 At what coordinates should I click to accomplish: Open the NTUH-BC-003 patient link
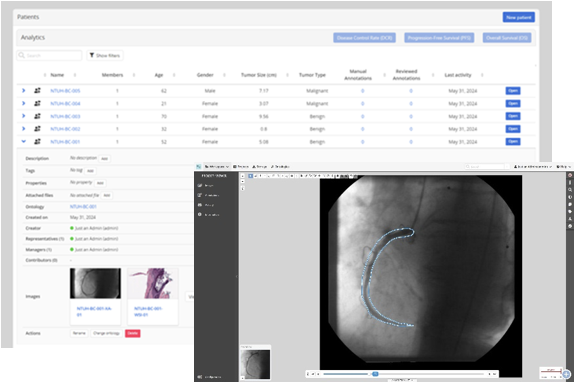[x=65, y=116]
